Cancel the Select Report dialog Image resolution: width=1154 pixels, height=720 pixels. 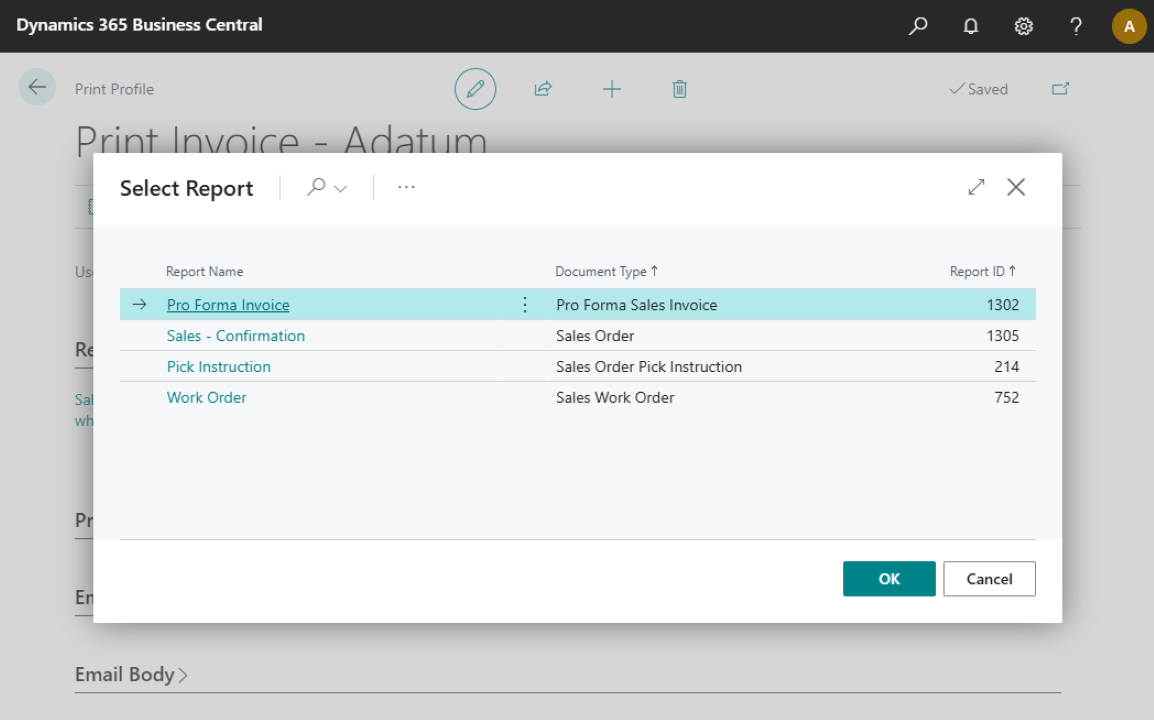[989, 579]
